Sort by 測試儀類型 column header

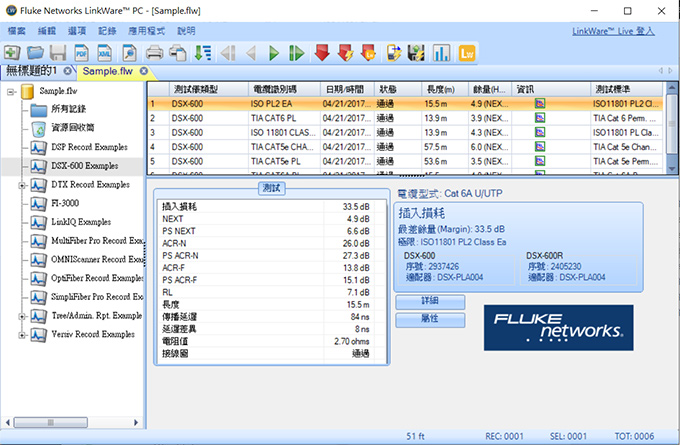[208, 89]
